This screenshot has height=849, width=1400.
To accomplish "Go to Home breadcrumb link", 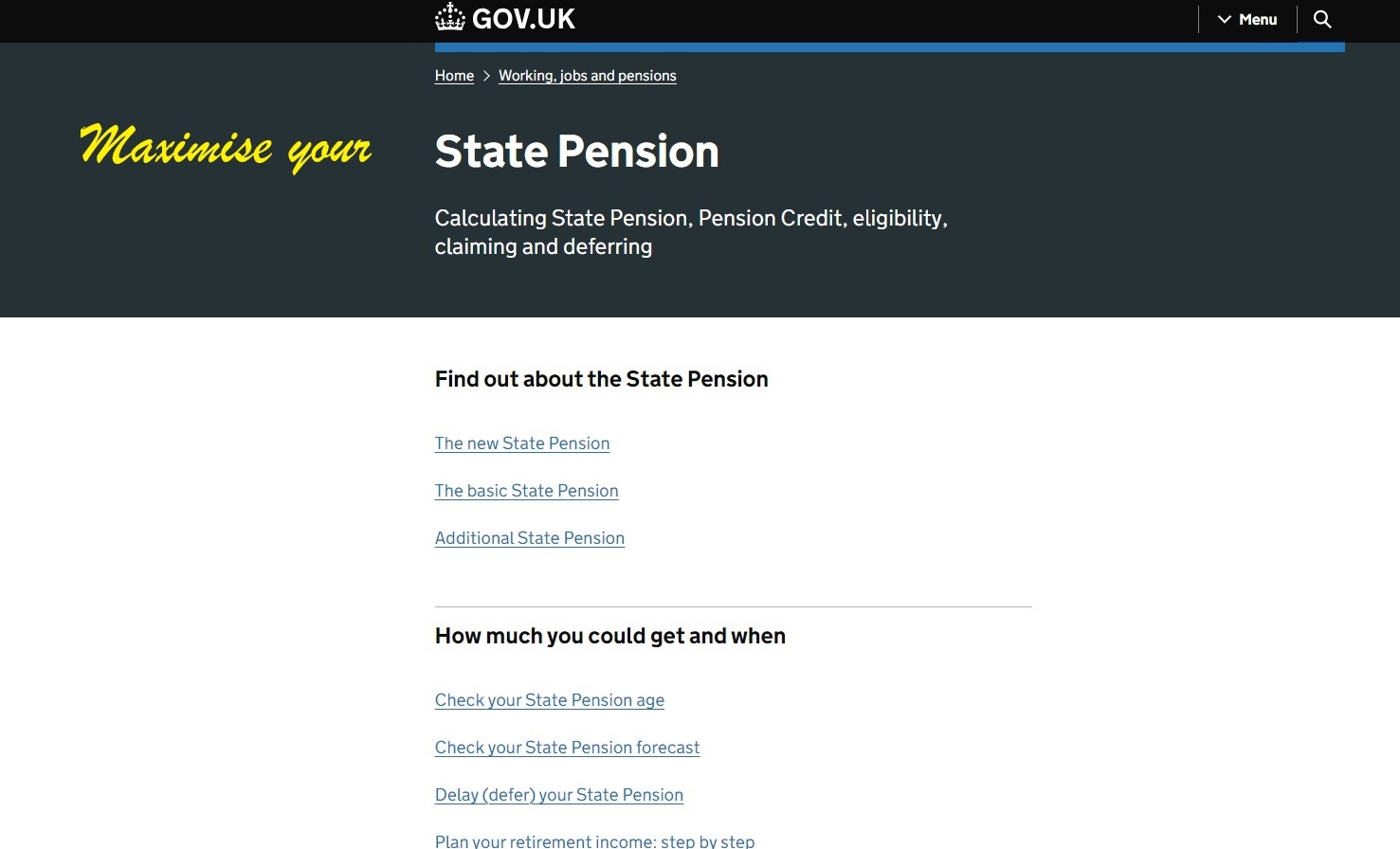I will [454, 76].
